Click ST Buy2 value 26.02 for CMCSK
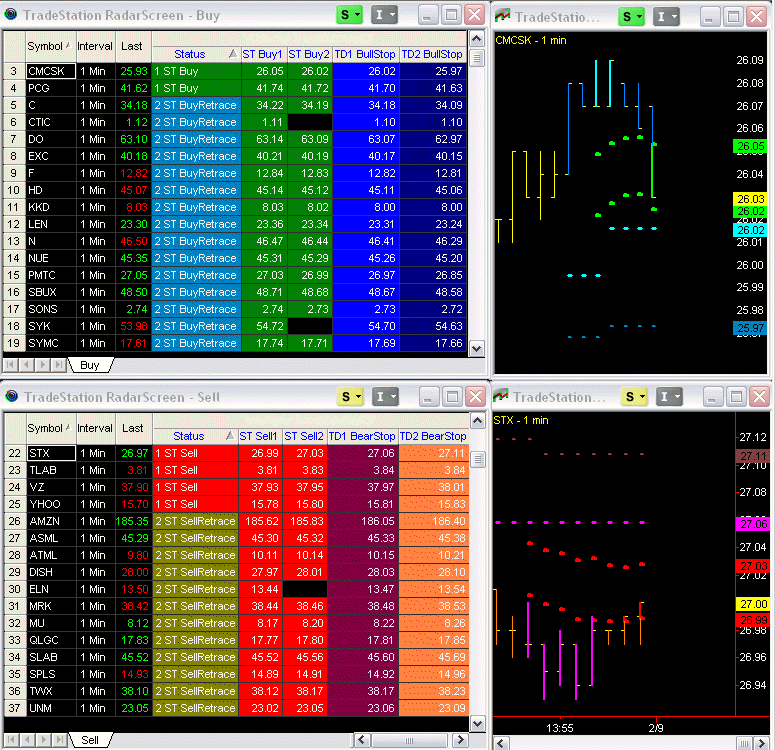The image size is (775, 750). click(x=309, y=71)
